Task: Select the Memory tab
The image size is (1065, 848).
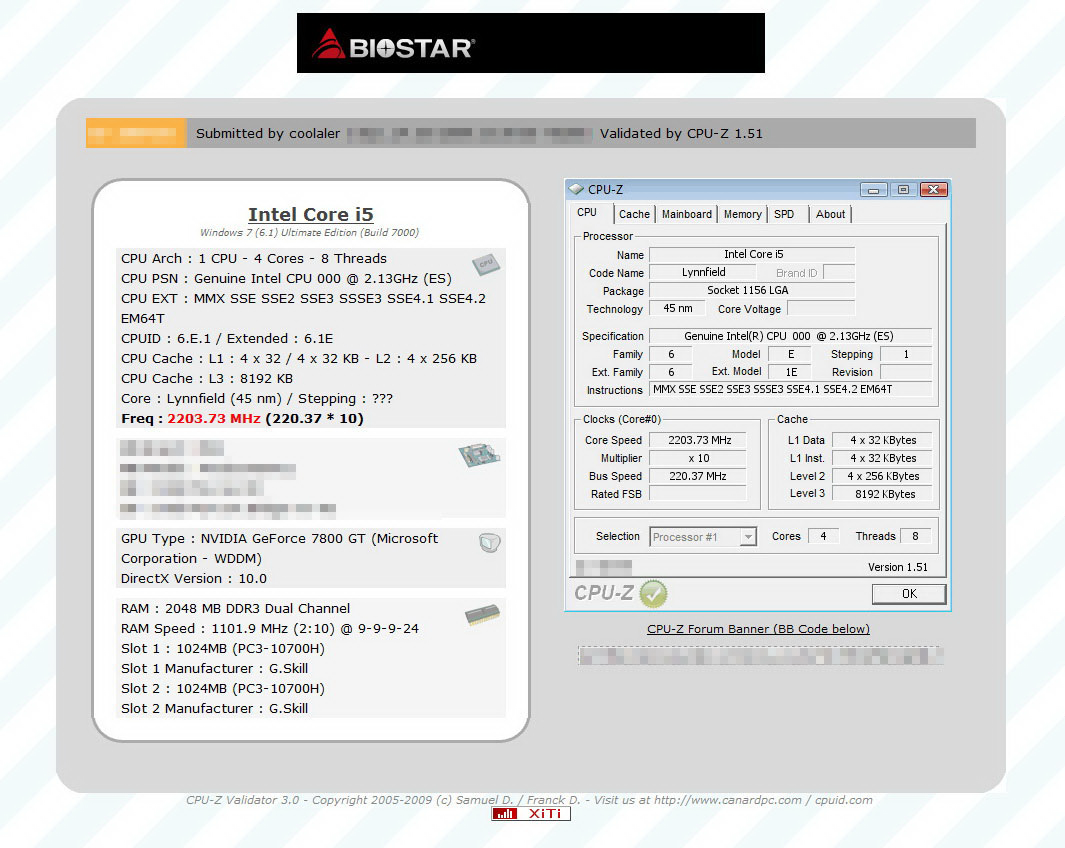Action: pyautogui.click(x=742, y=214)
